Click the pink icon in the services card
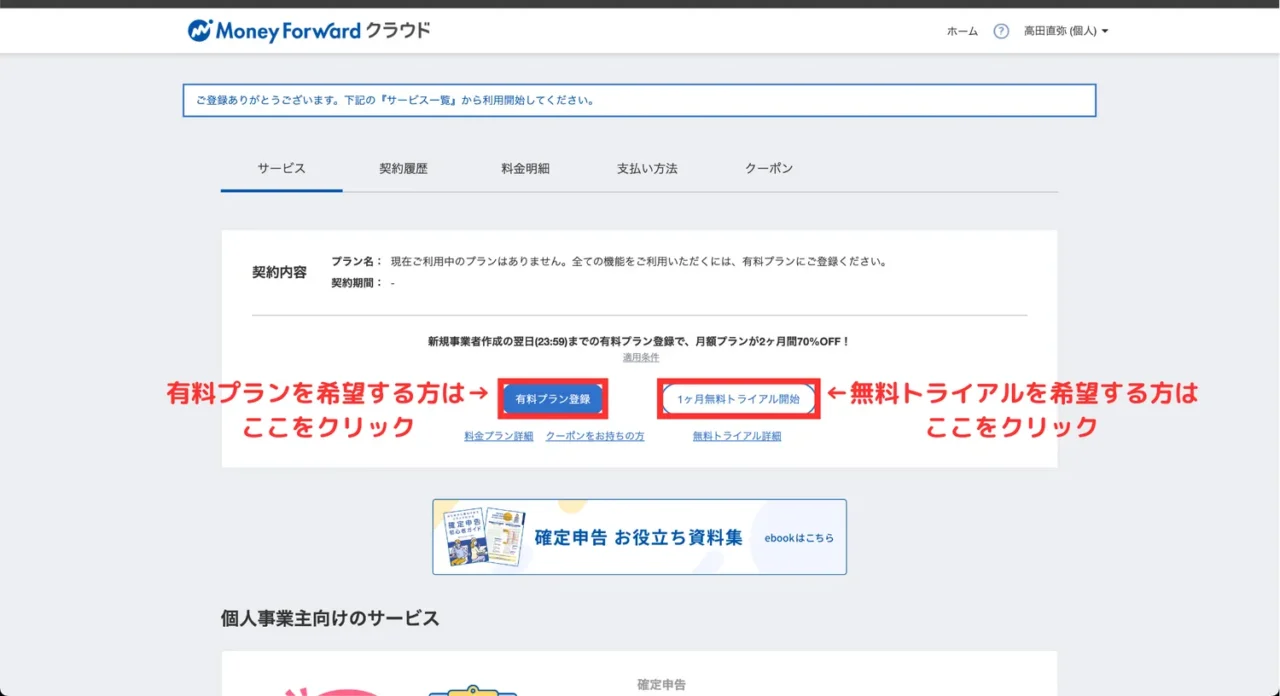 click(320, 689)
